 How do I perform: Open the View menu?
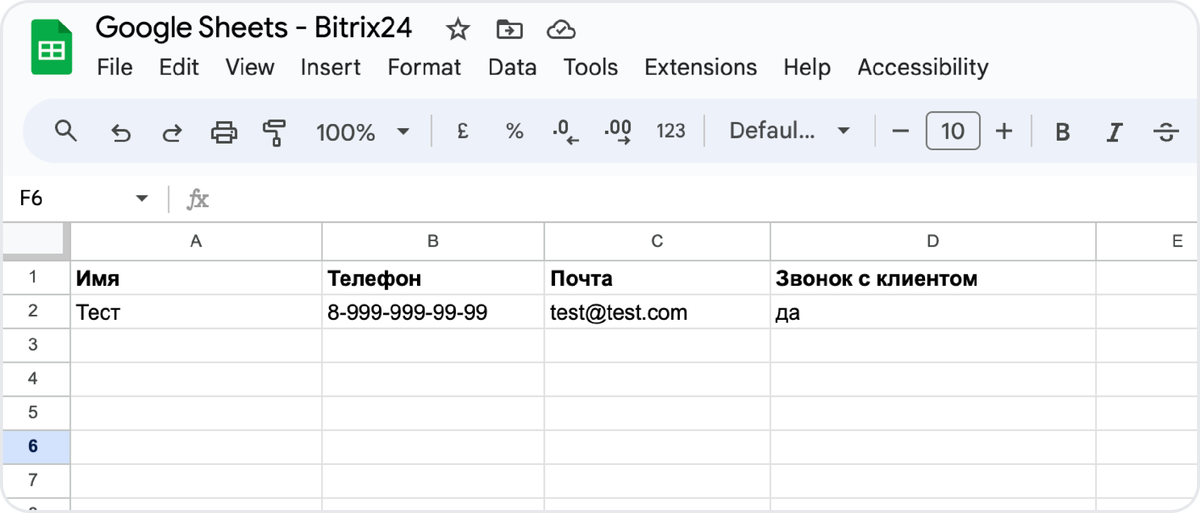coord(250,67)
